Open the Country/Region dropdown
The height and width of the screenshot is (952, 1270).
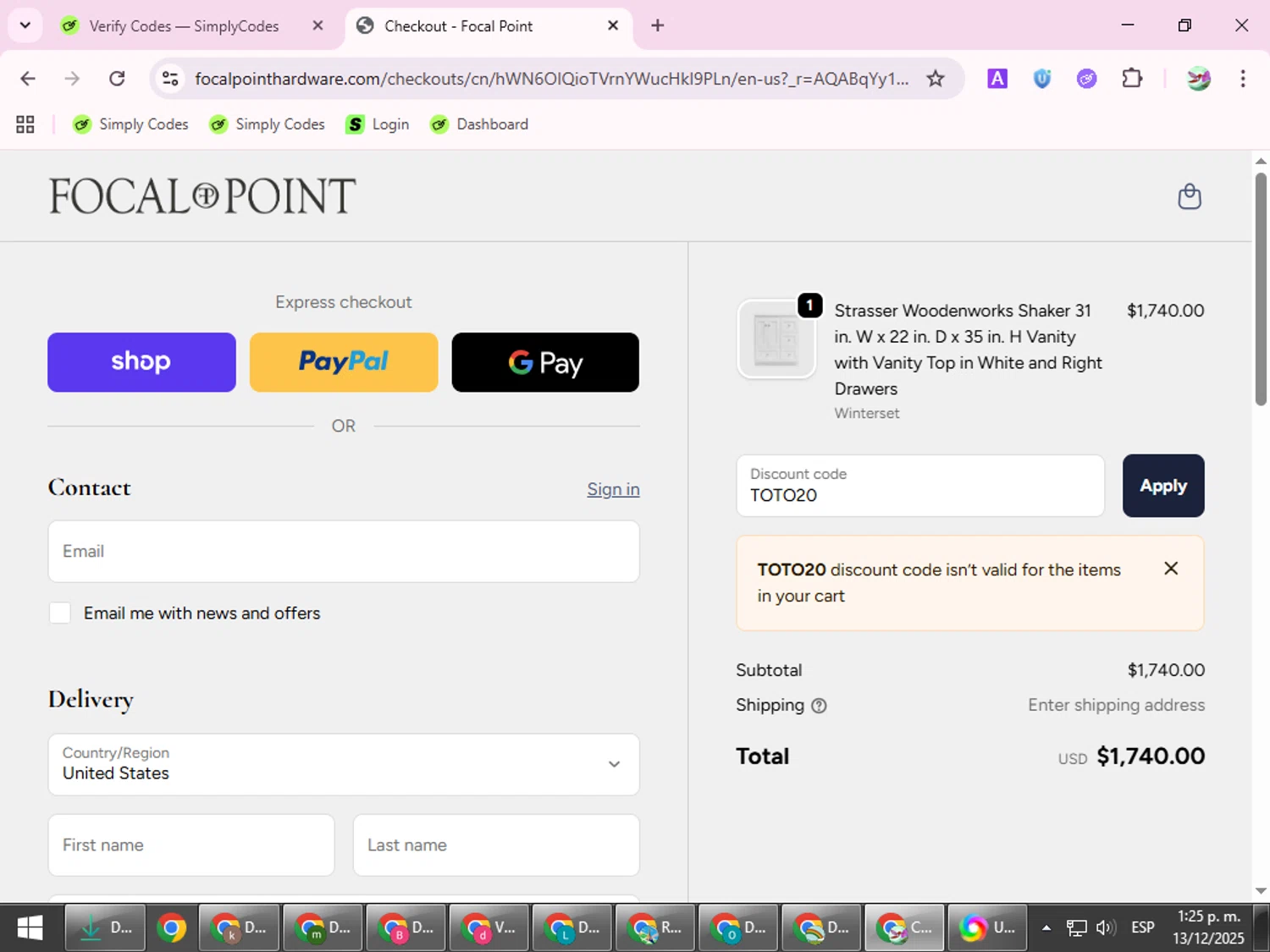(344, 764)
